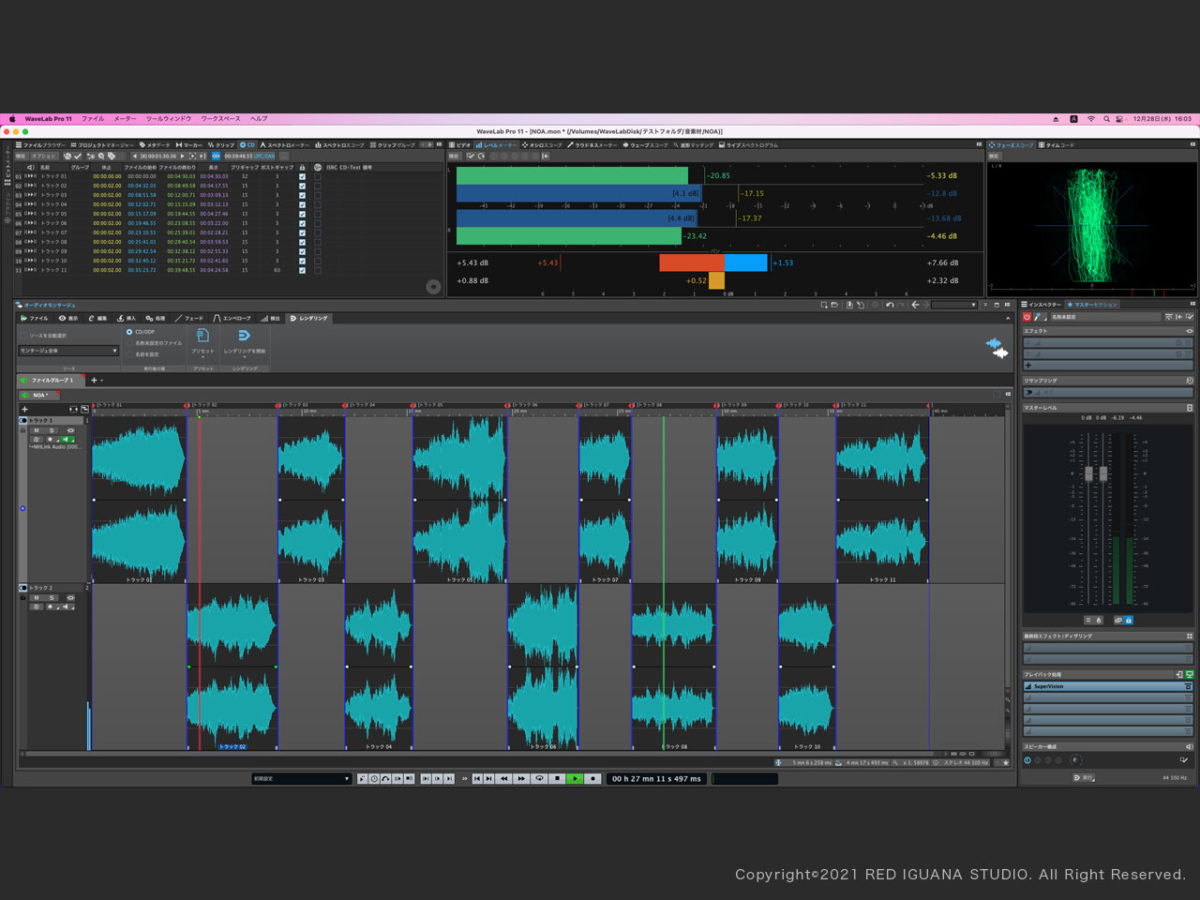The image size is (1200, 900).
Task: Start playback with the green play button
Action: [x=575, y=778]
